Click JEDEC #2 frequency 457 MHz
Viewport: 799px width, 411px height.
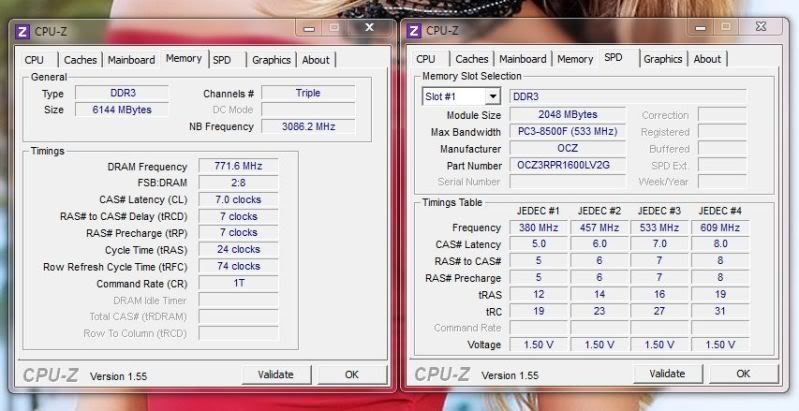coord(599,228)
